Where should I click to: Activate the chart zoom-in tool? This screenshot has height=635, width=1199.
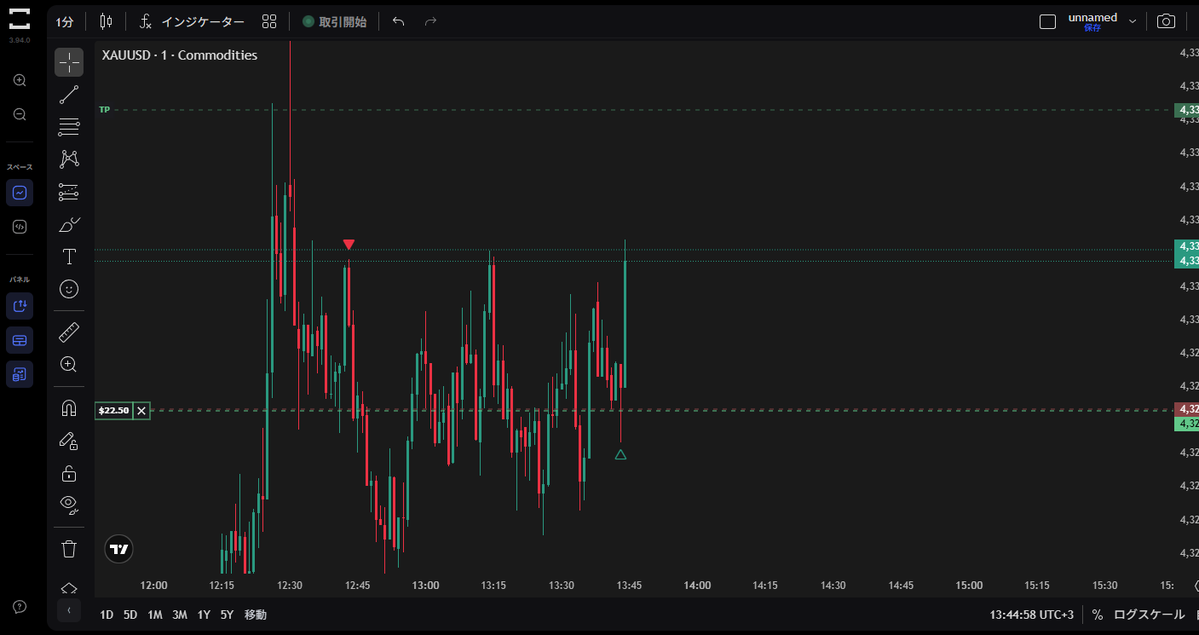point(69,364)
